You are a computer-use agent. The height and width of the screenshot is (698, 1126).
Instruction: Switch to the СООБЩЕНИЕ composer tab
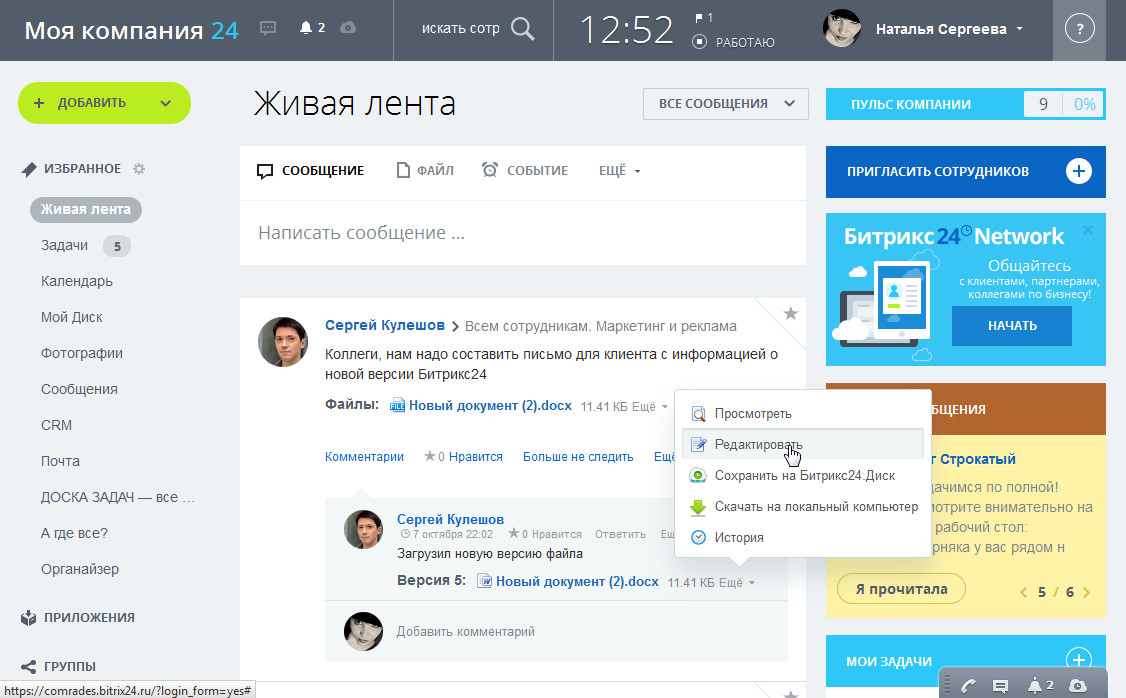pos(310,171)
